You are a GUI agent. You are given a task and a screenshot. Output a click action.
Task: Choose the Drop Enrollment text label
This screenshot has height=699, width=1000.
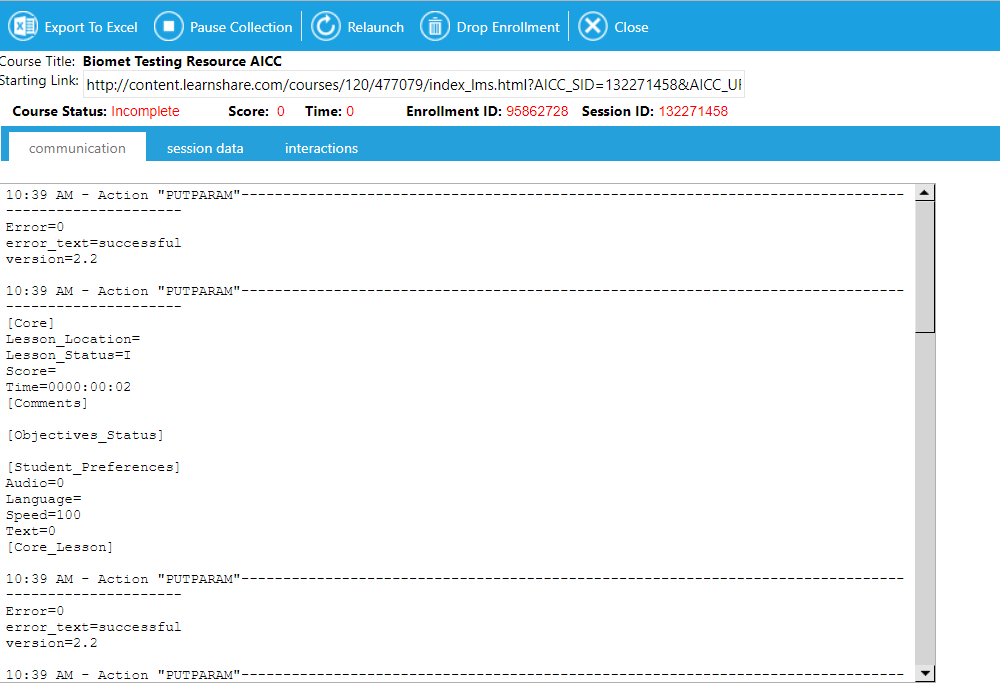508,27
